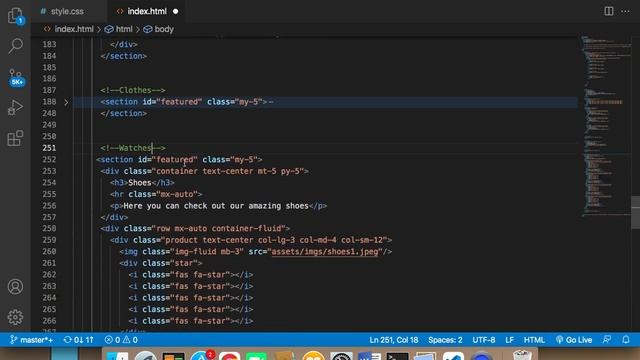Switch git branch master*+ in status bar

coord(31,340)
